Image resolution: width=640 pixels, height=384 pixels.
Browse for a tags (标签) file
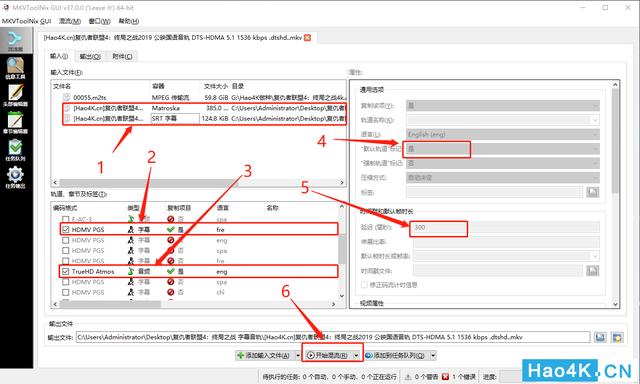(593, 192)
